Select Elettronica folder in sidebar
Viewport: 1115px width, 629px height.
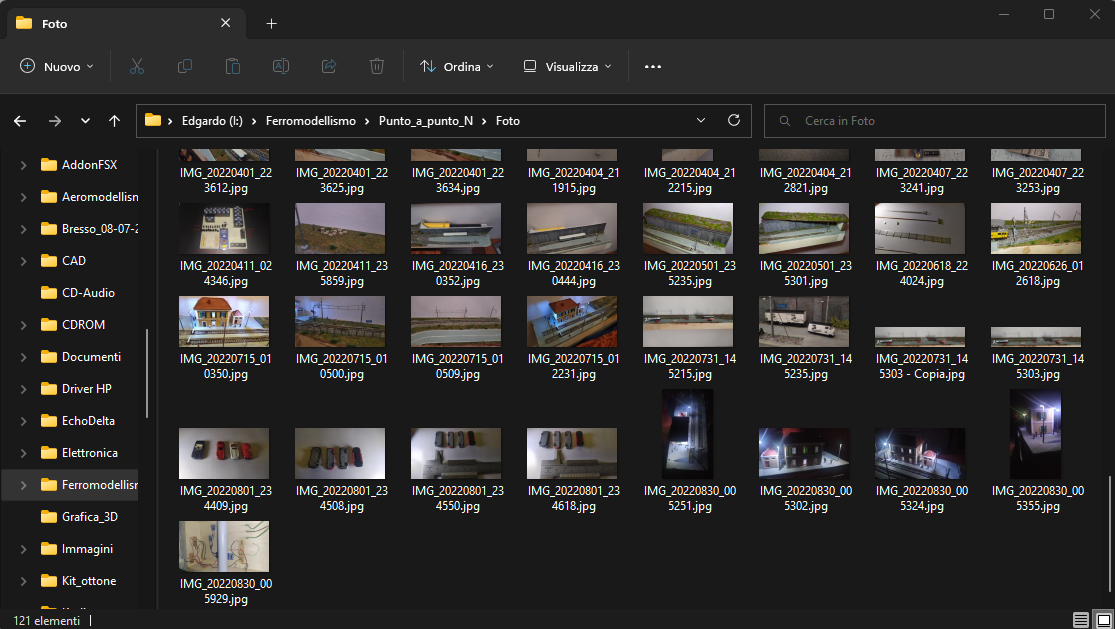click(x=89, y=453)
